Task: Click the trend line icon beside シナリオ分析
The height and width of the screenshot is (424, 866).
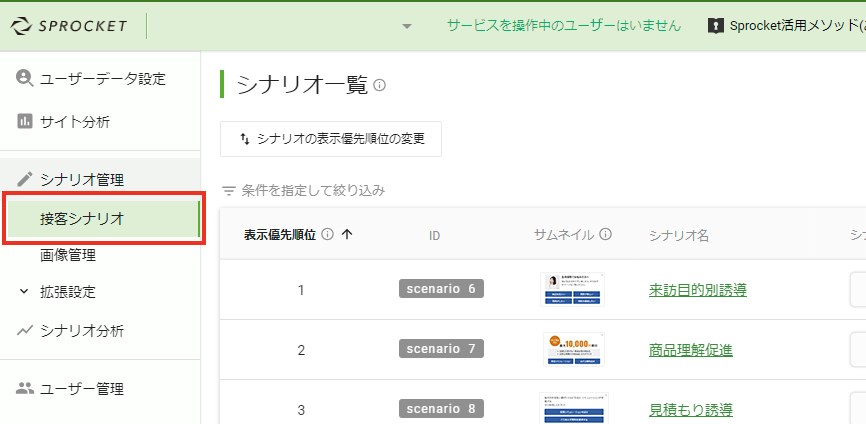Action: click(24, 330)
